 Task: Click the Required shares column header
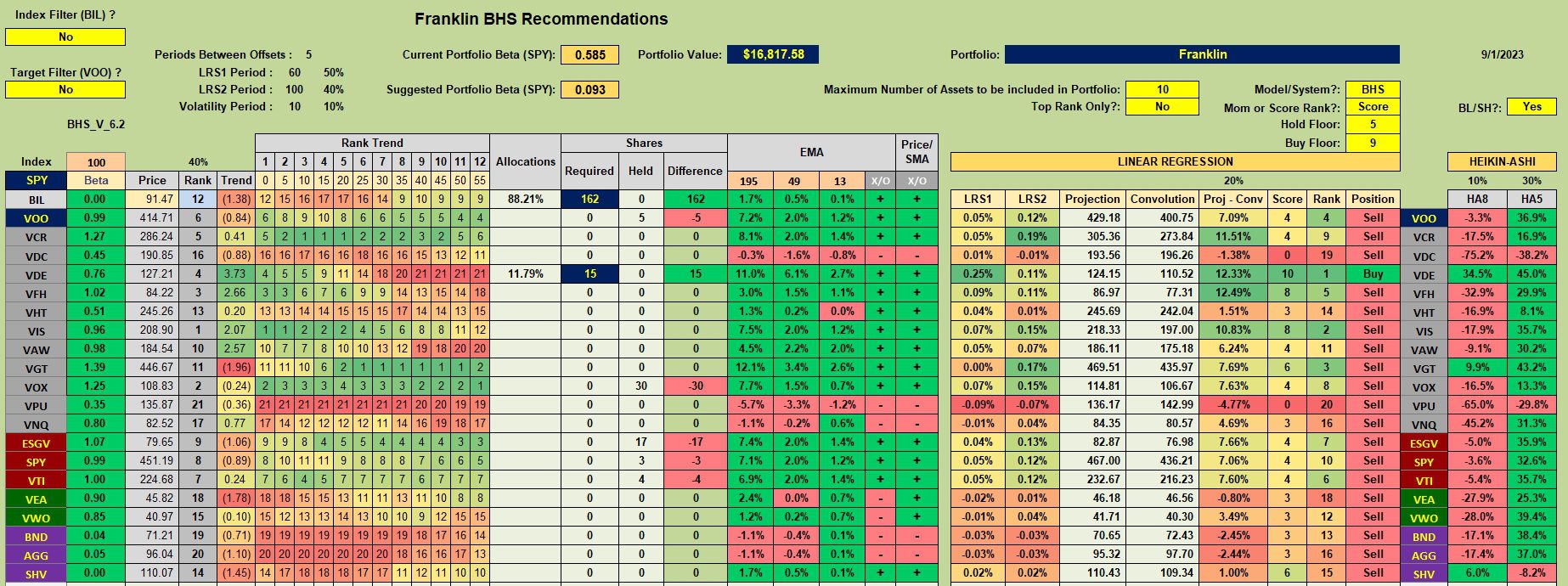coord(589,171)
